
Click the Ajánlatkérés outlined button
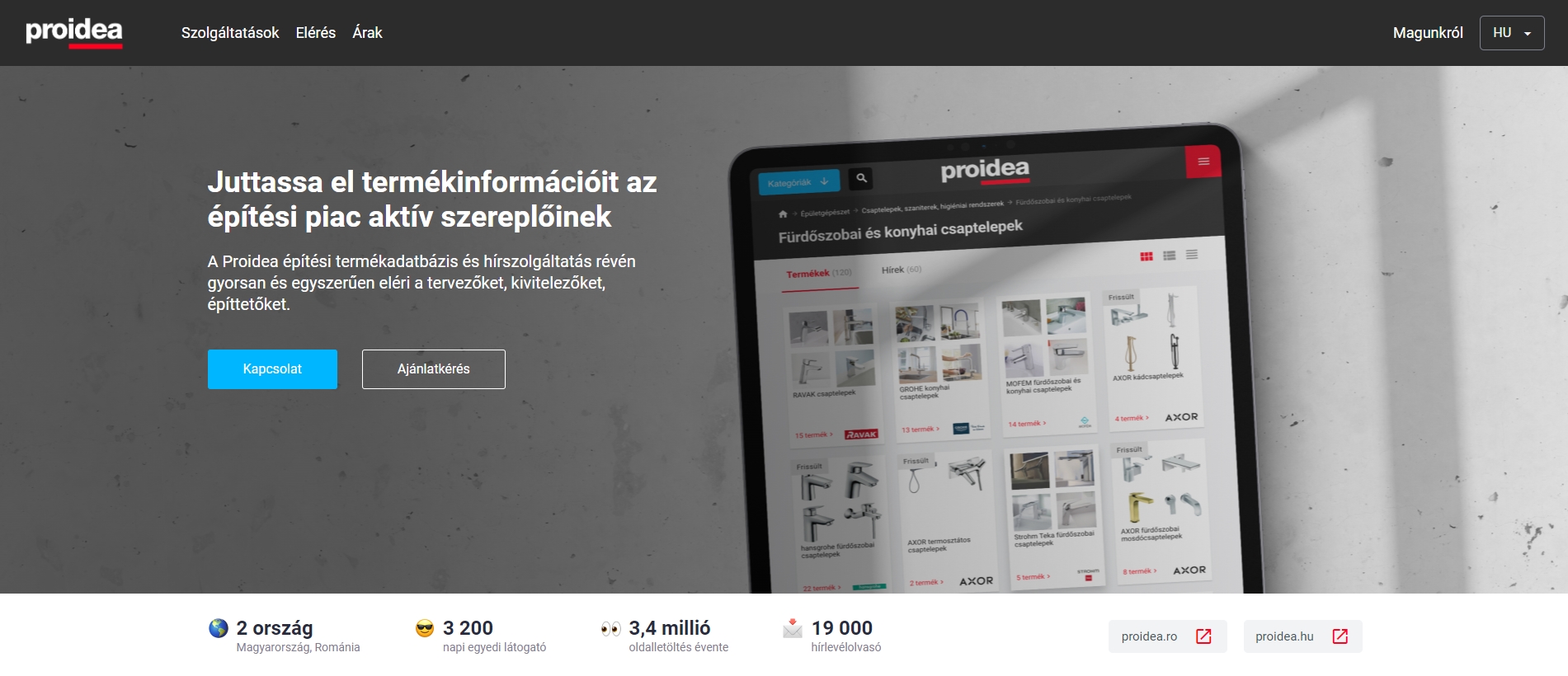point(433,369)
